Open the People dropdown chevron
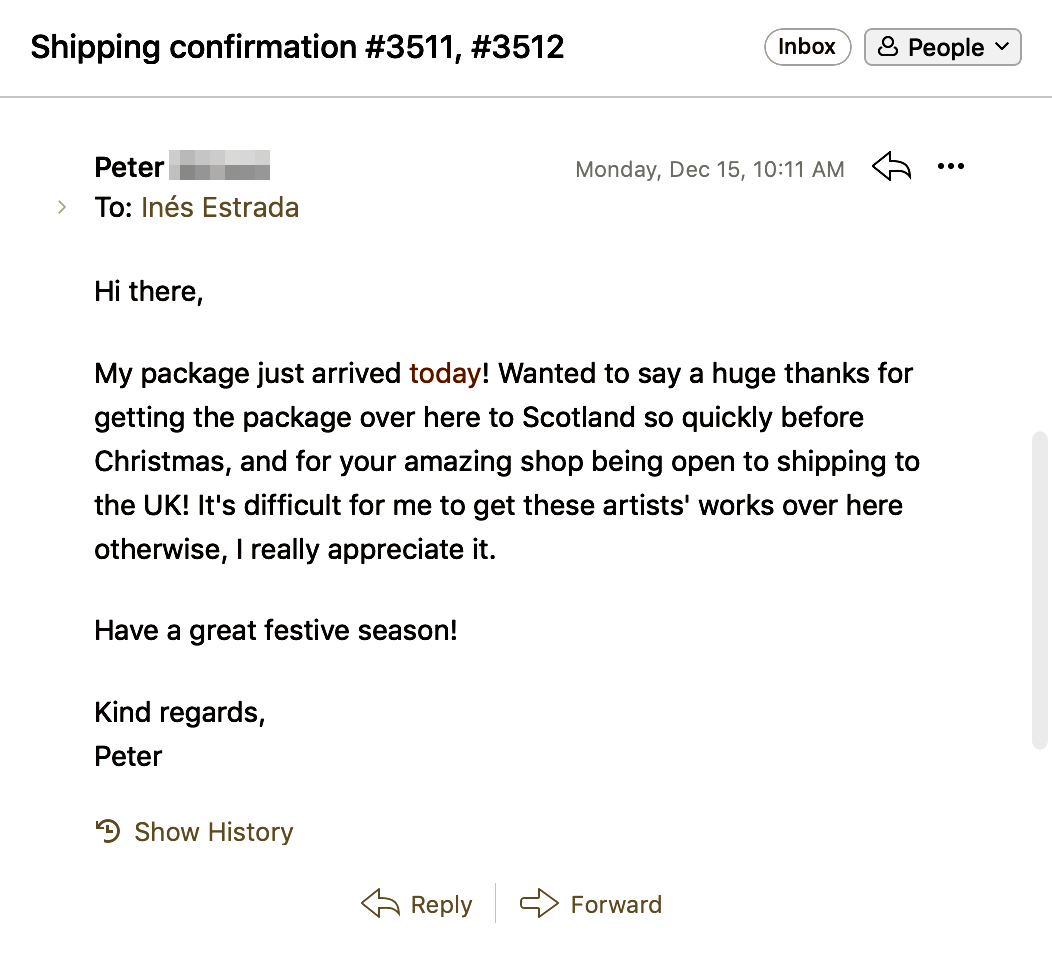This screenshot has height=954, width=1052. [1003, 47]
